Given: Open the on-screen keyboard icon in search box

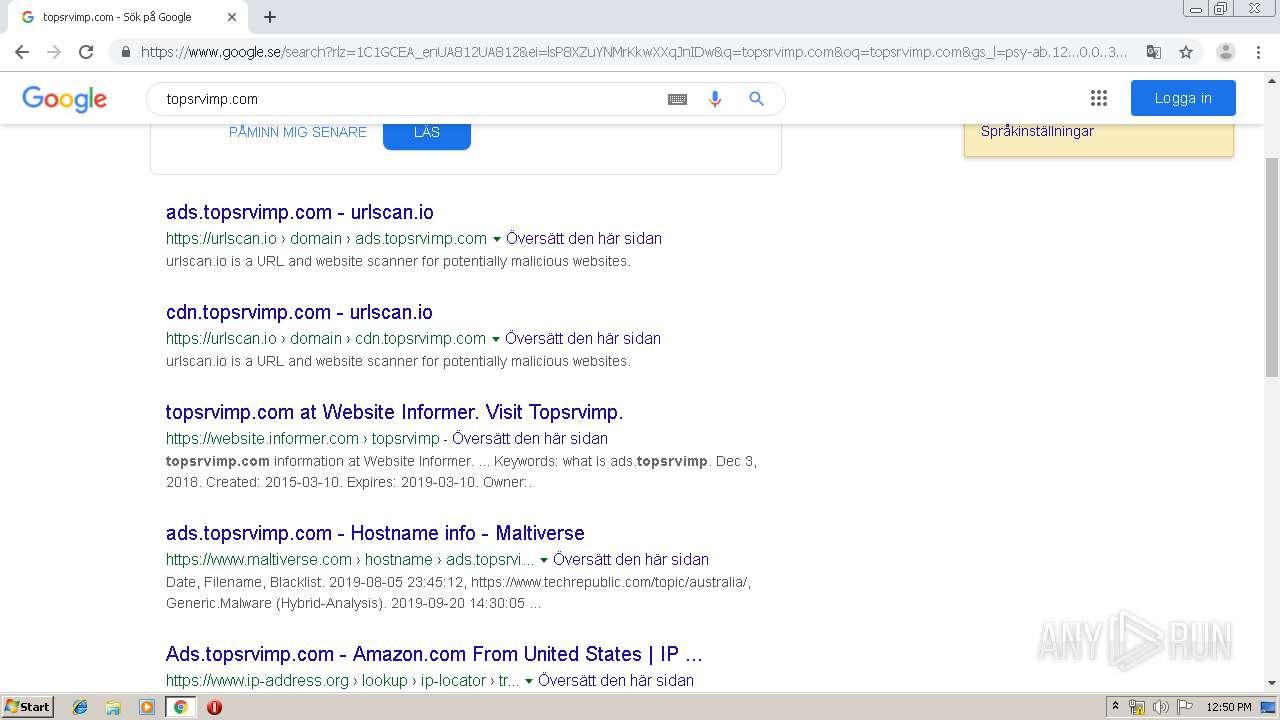Looking at the screenshot, I should pyautogui.click(x=677, y=99).
